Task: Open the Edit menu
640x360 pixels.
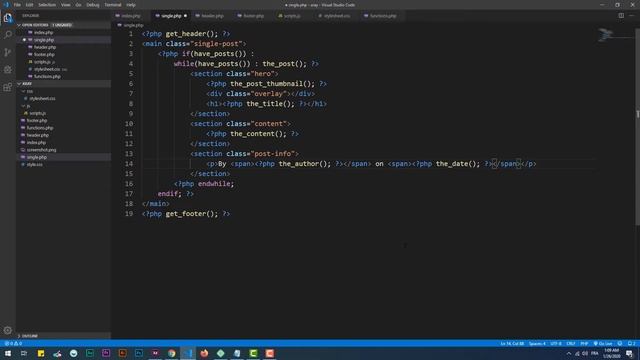Action: [x=29, y=5]
